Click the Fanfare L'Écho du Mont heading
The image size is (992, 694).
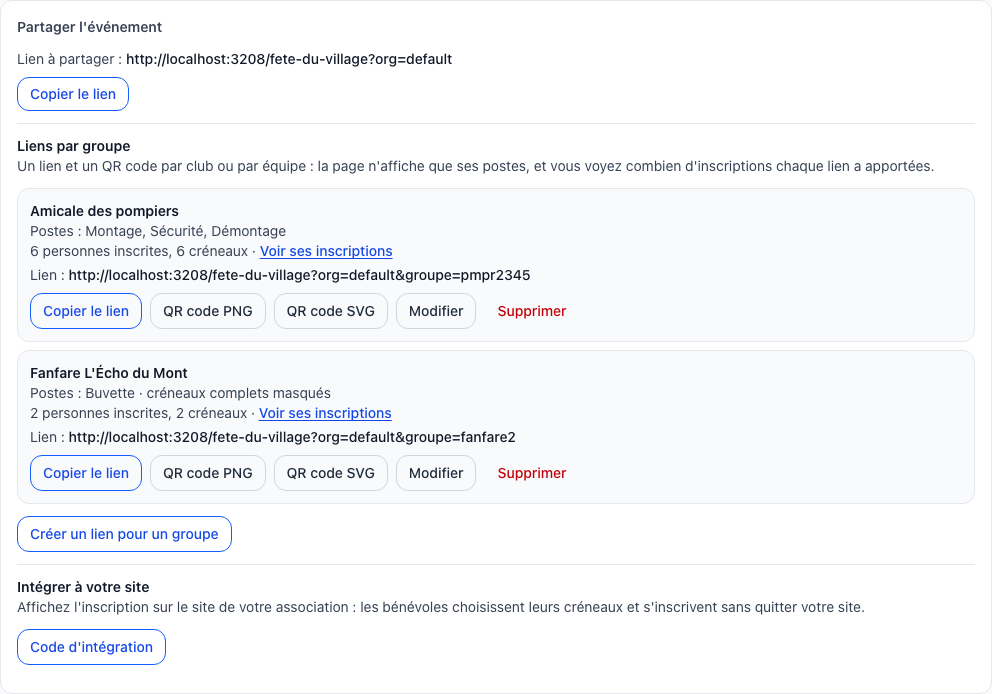pyautogui.click(x=109, y=373)
